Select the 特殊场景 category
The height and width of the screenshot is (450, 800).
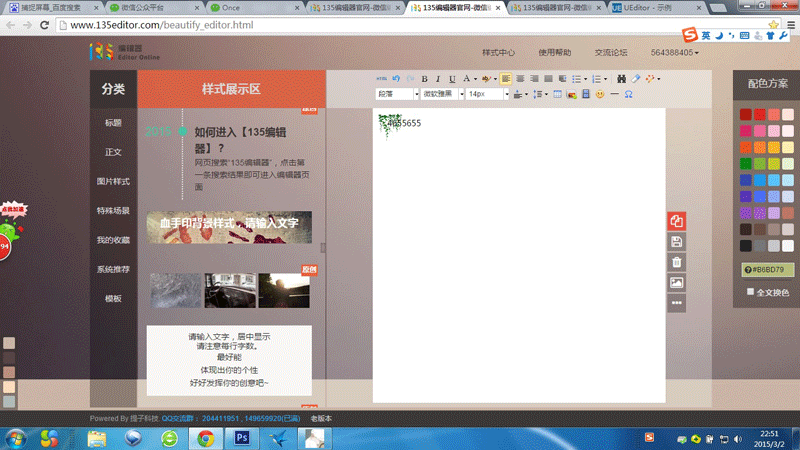pos(113,210)
